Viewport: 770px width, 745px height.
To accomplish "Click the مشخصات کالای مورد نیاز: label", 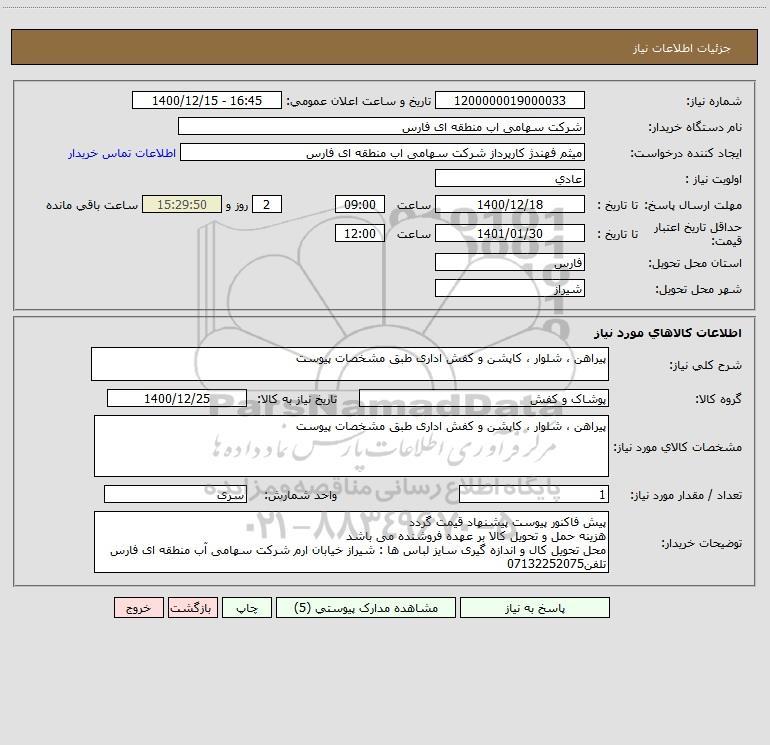I will tap(678, 447).
